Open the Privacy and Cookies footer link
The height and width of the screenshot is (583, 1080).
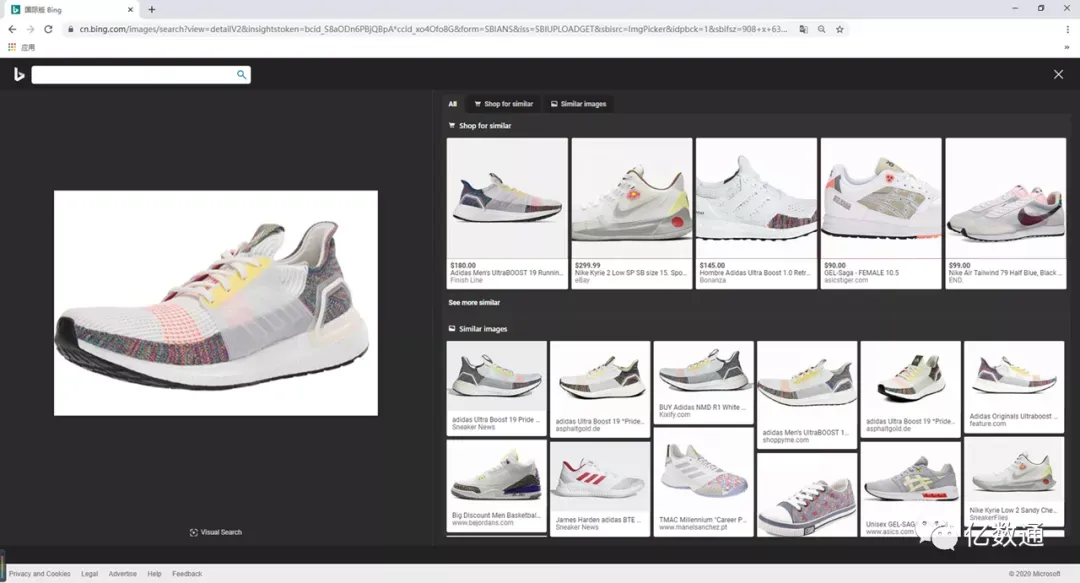tap(39, 573)
